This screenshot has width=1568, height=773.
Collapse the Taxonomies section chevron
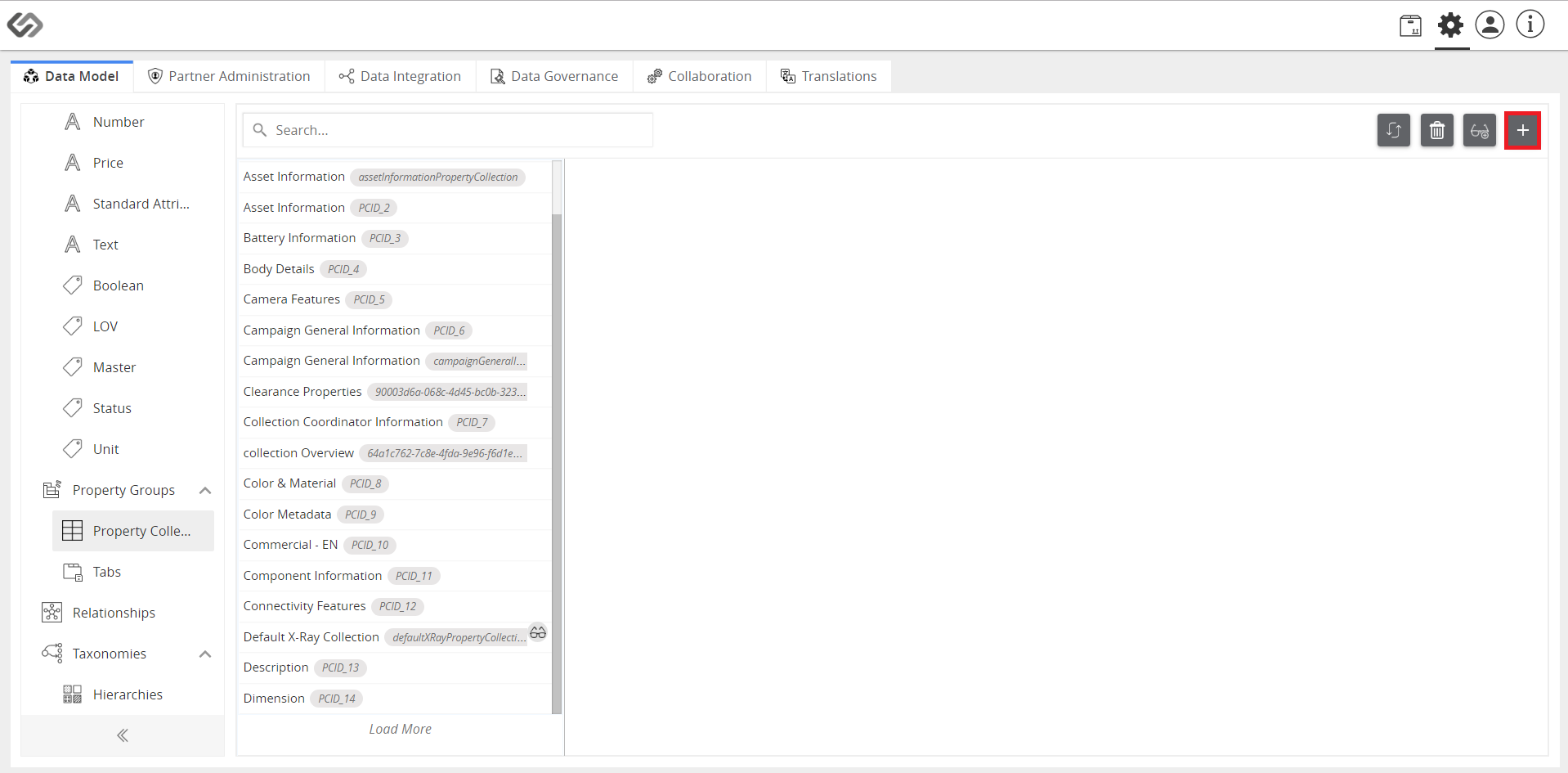(x=205, y=654)
